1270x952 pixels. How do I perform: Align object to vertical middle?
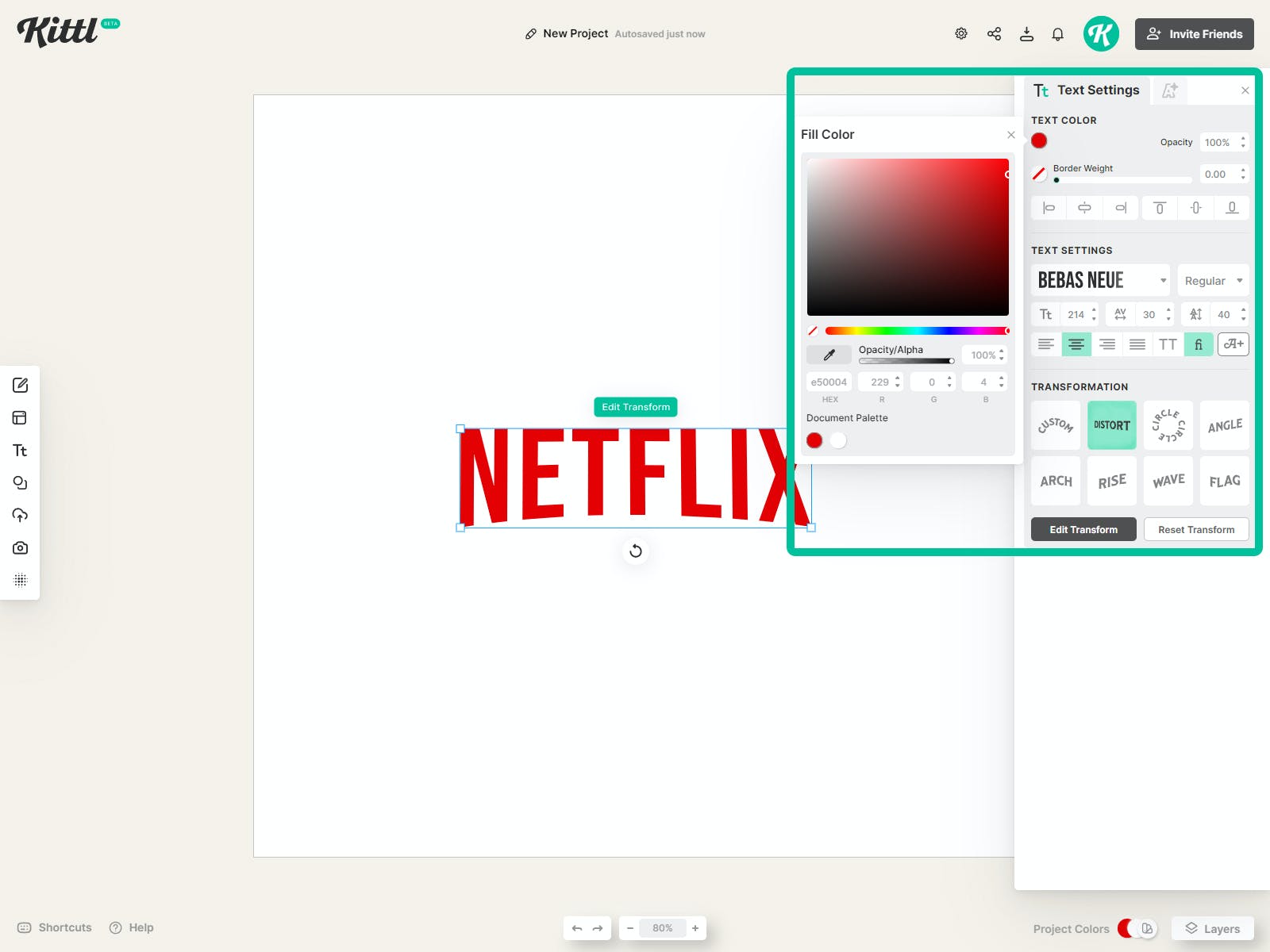[x=1196, y=208]
